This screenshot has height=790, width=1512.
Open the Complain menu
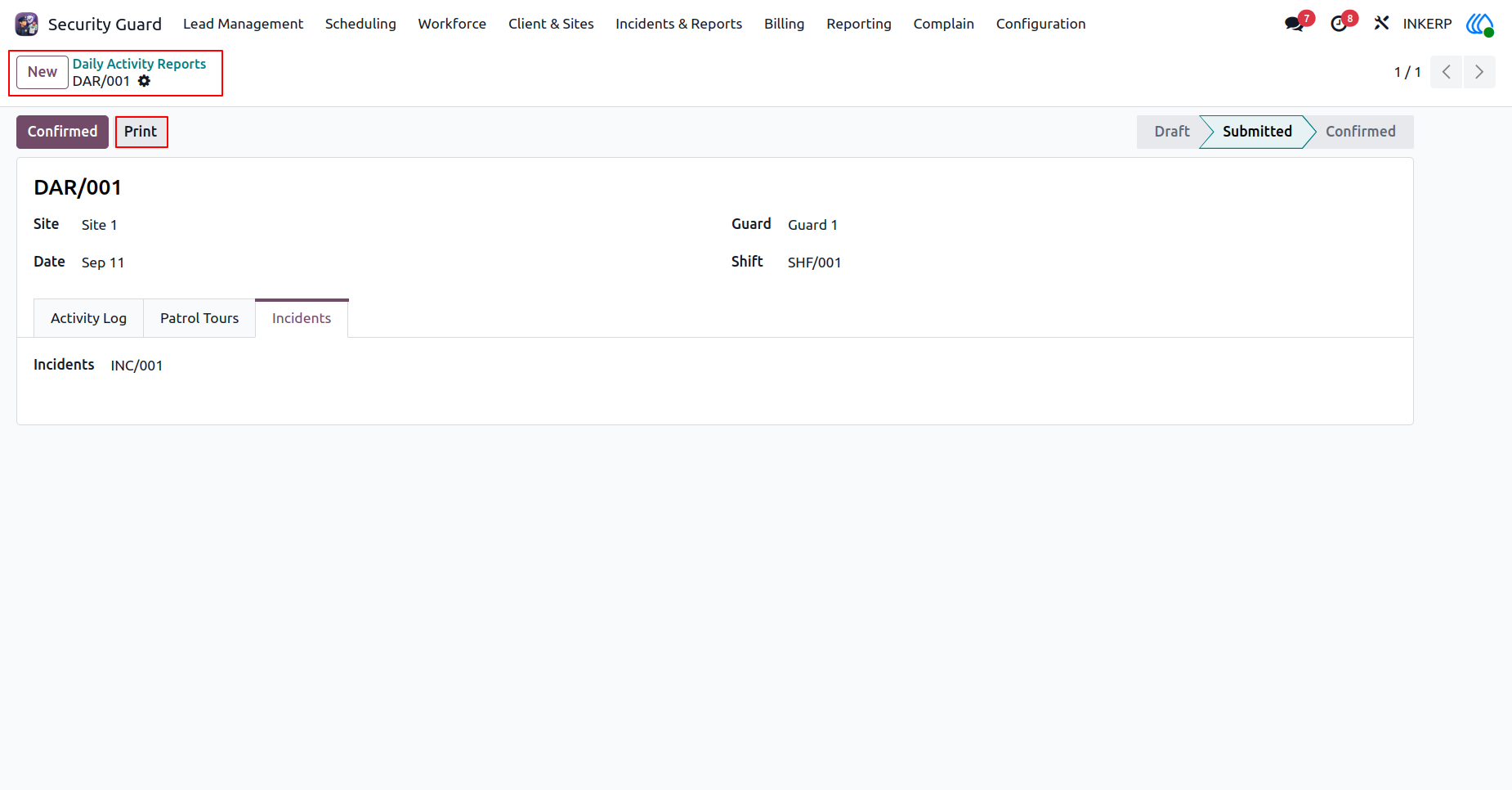point(943,24)
